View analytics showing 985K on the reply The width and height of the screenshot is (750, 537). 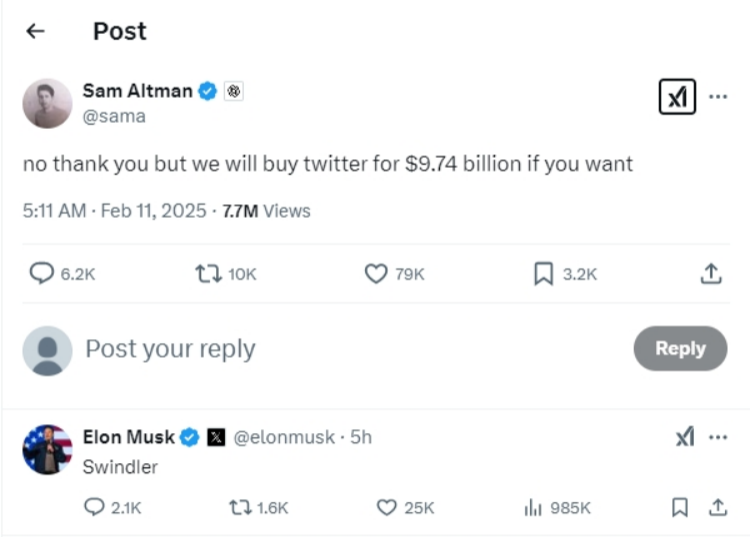tap(533, 508)
